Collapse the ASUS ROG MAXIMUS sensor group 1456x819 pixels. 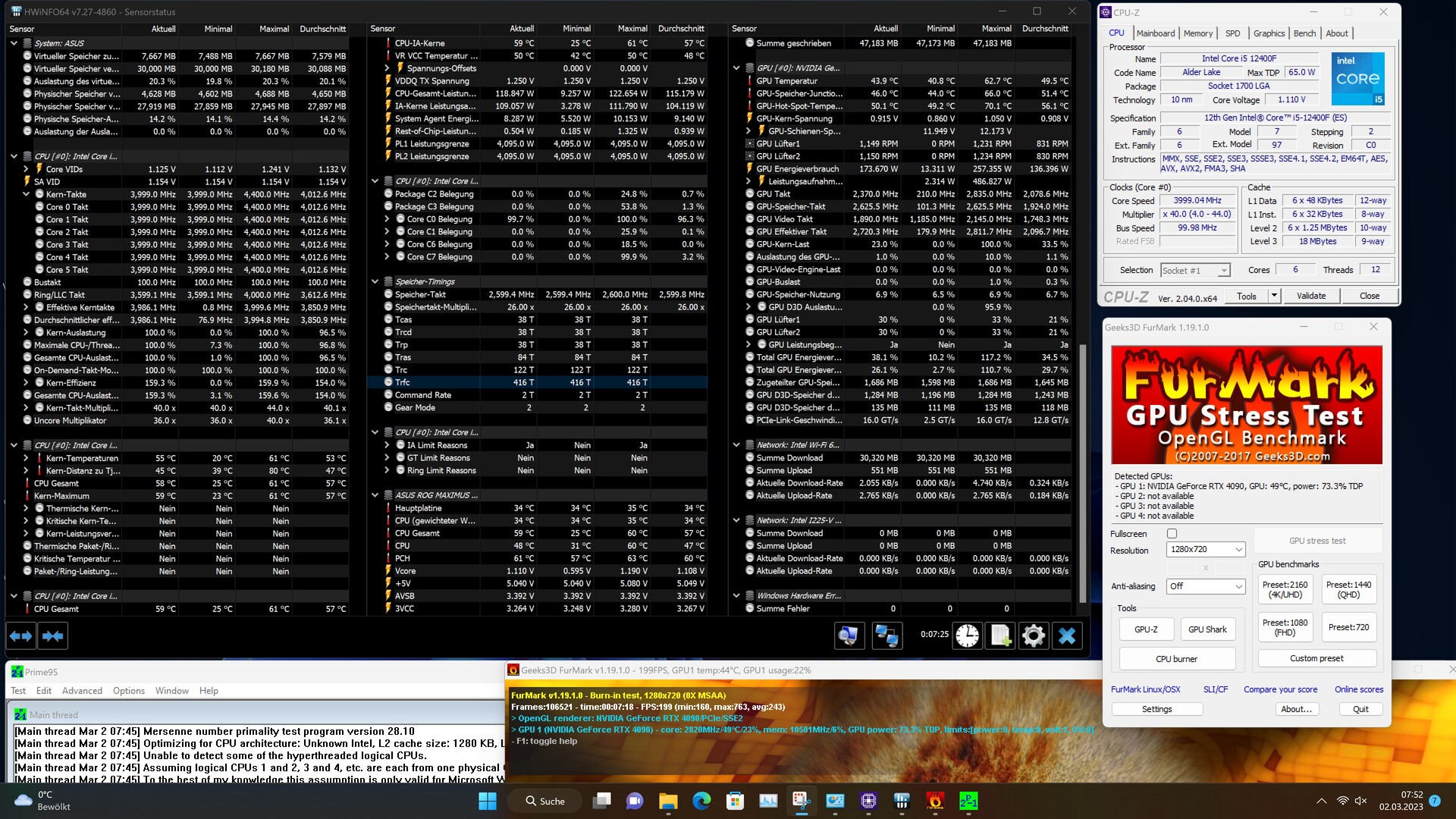tap(375, 495)
